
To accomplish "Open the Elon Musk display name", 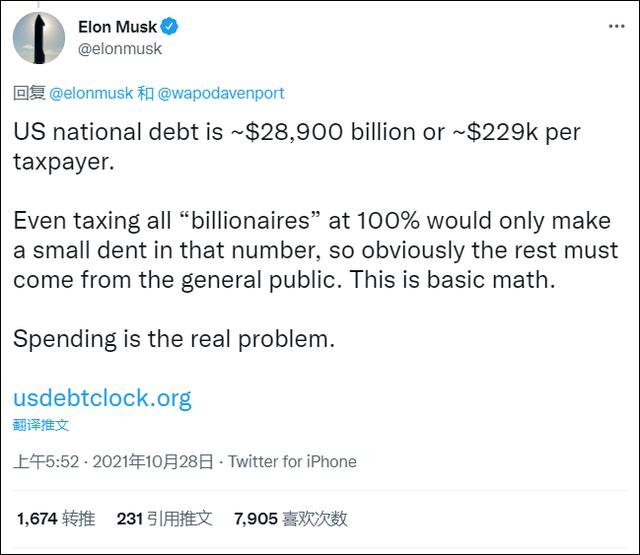I will click(x=117, y=27).
